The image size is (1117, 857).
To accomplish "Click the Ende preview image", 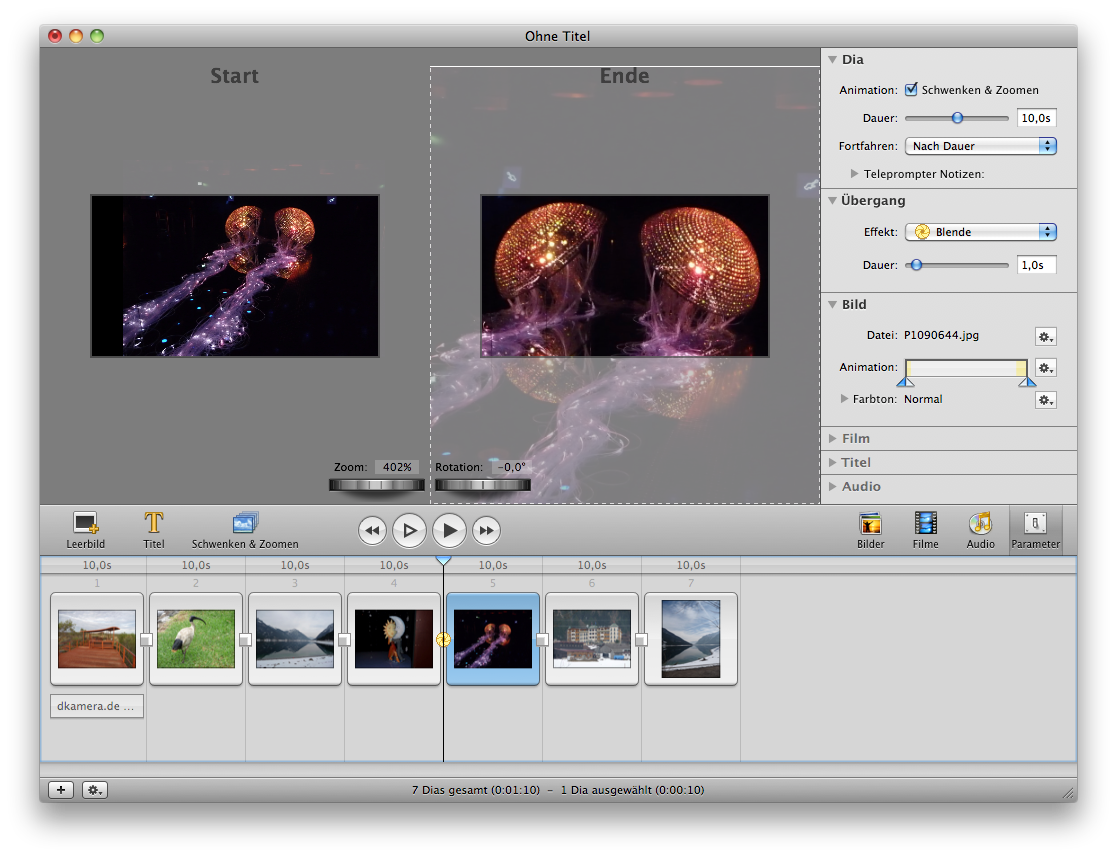I will click(x=625, y=276).
